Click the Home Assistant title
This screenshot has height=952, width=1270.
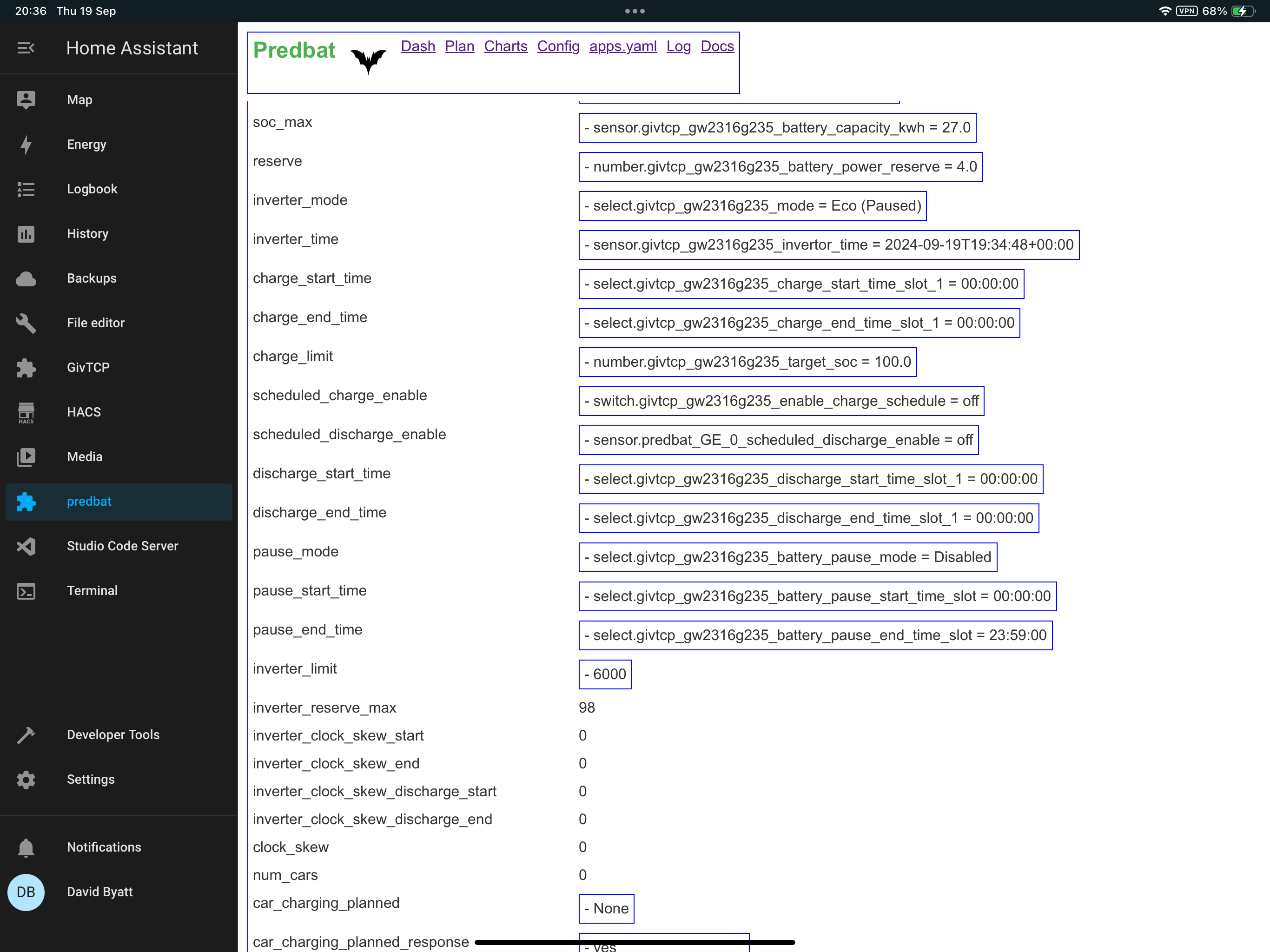coord(132,48)
